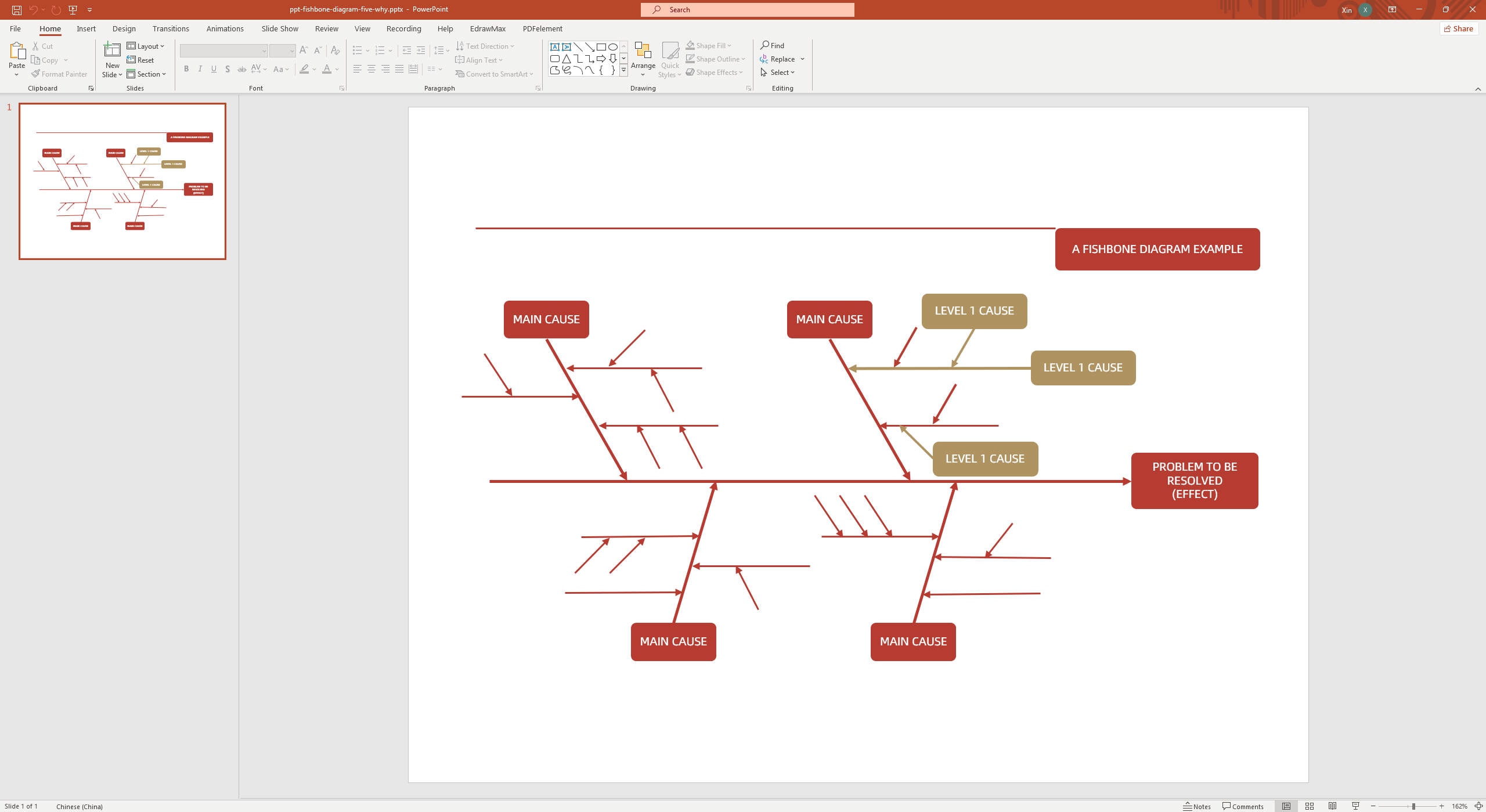Enable underline formatting
The image size is (1486, 812).
pyautogui.click(x=214, y=69)
